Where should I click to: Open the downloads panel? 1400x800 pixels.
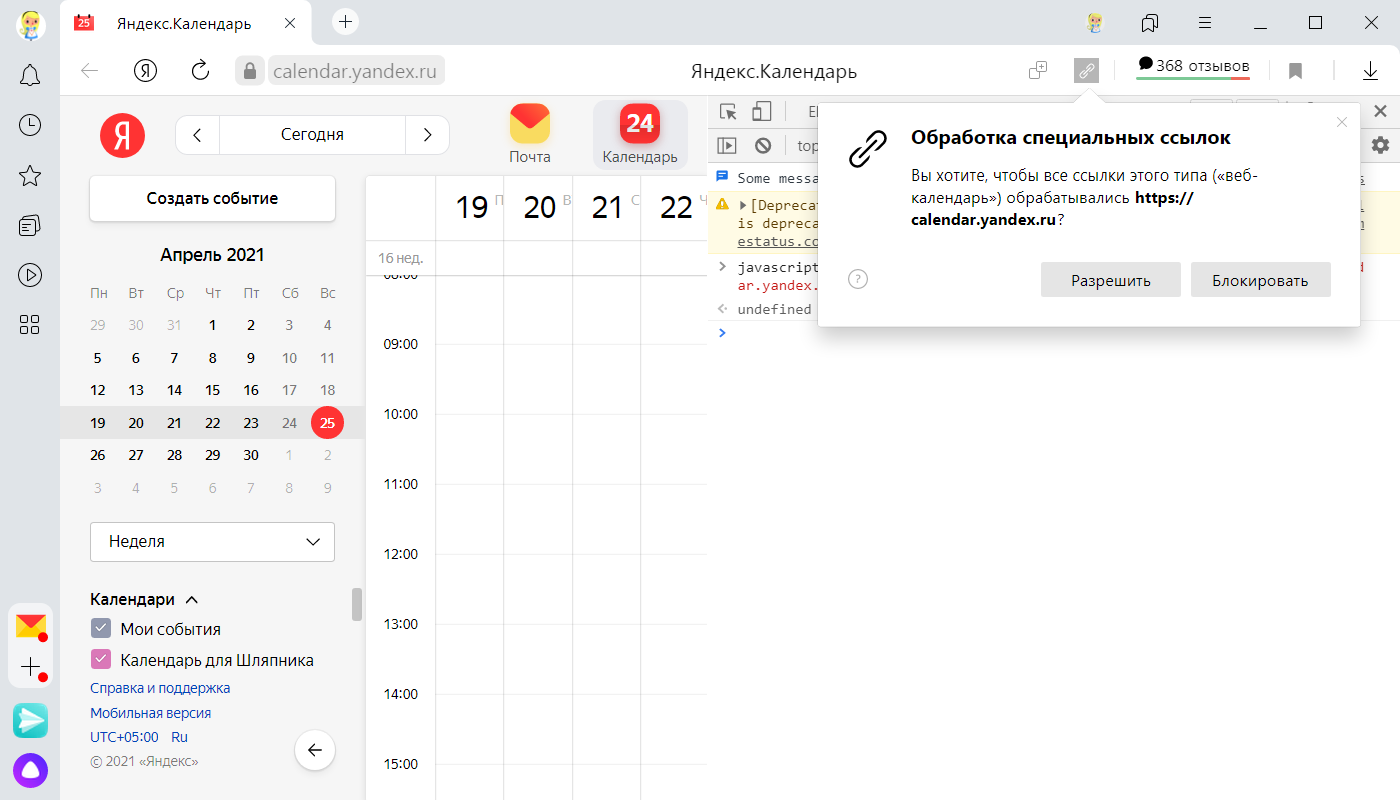point(1370,71)
